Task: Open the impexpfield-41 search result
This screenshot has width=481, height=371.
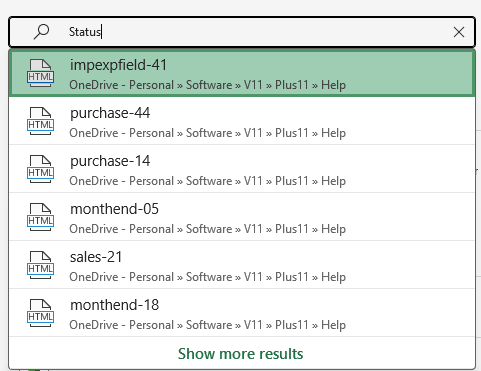Action: (242, 73)
